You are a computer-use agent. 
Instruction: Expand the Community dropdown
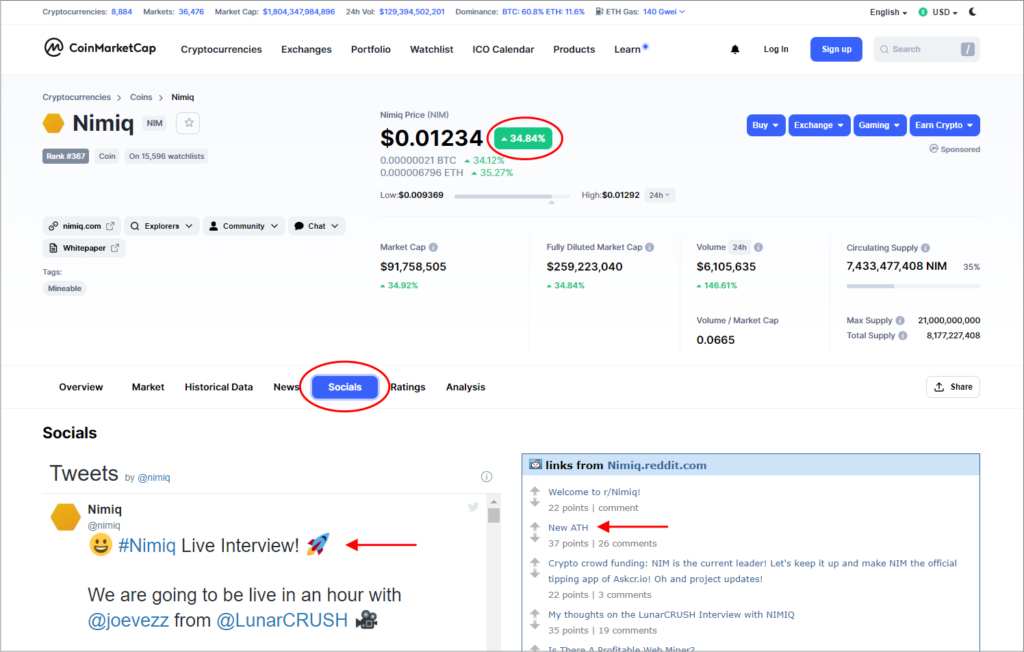coord(244,226)
